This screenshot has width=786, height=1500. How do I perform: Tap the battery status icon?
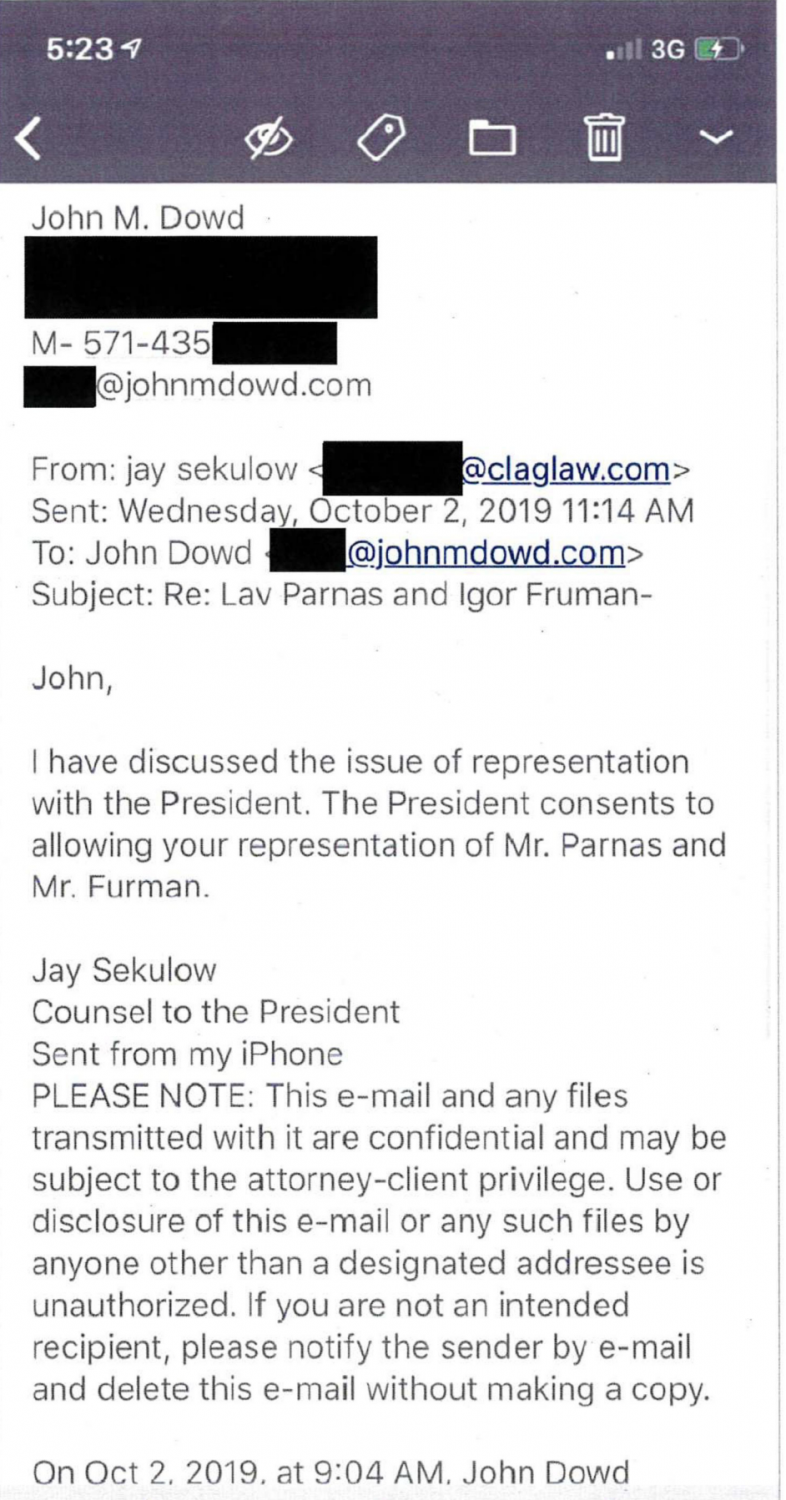coord(721,50)
